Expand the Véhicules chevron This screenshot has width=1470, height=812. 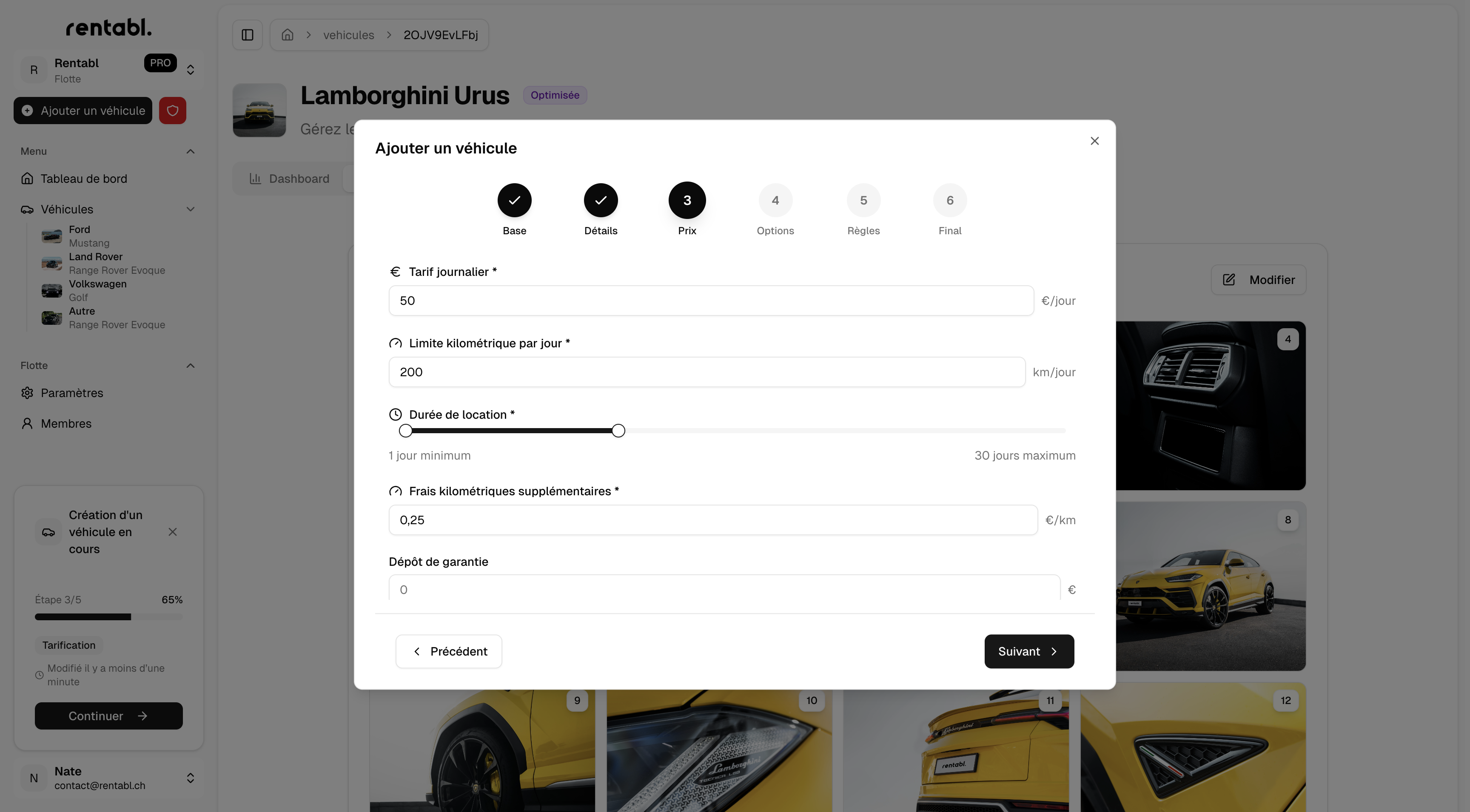click(191, 209)
